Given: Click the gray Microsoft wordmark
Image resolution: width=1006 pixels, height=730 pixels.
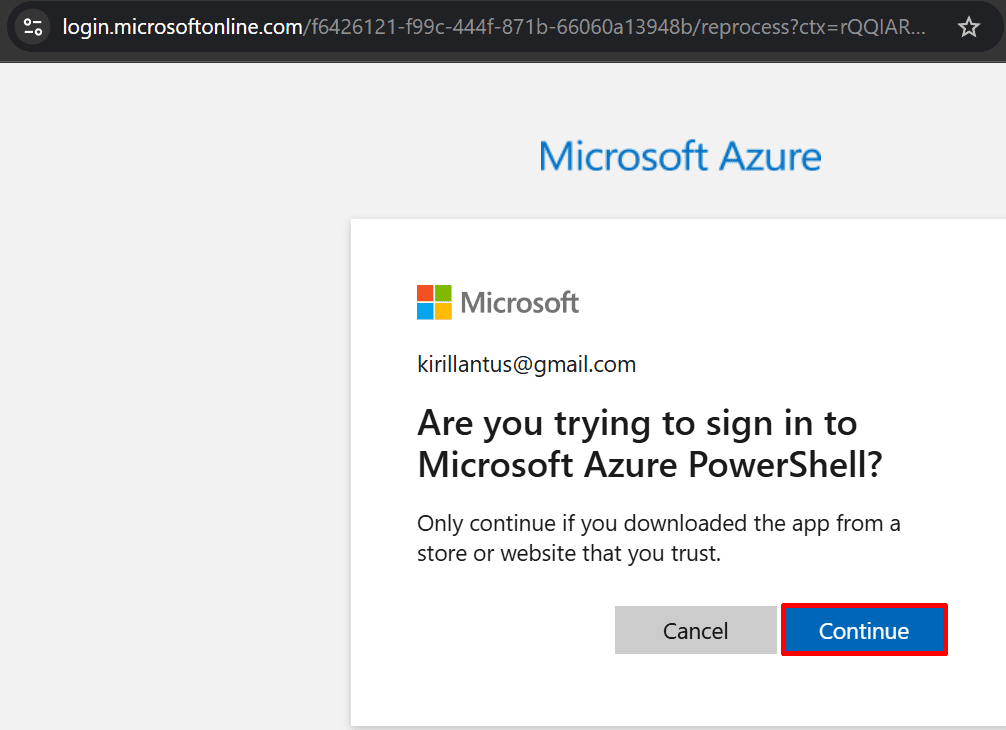Looking at the screenshot, I should coord(520,303).
